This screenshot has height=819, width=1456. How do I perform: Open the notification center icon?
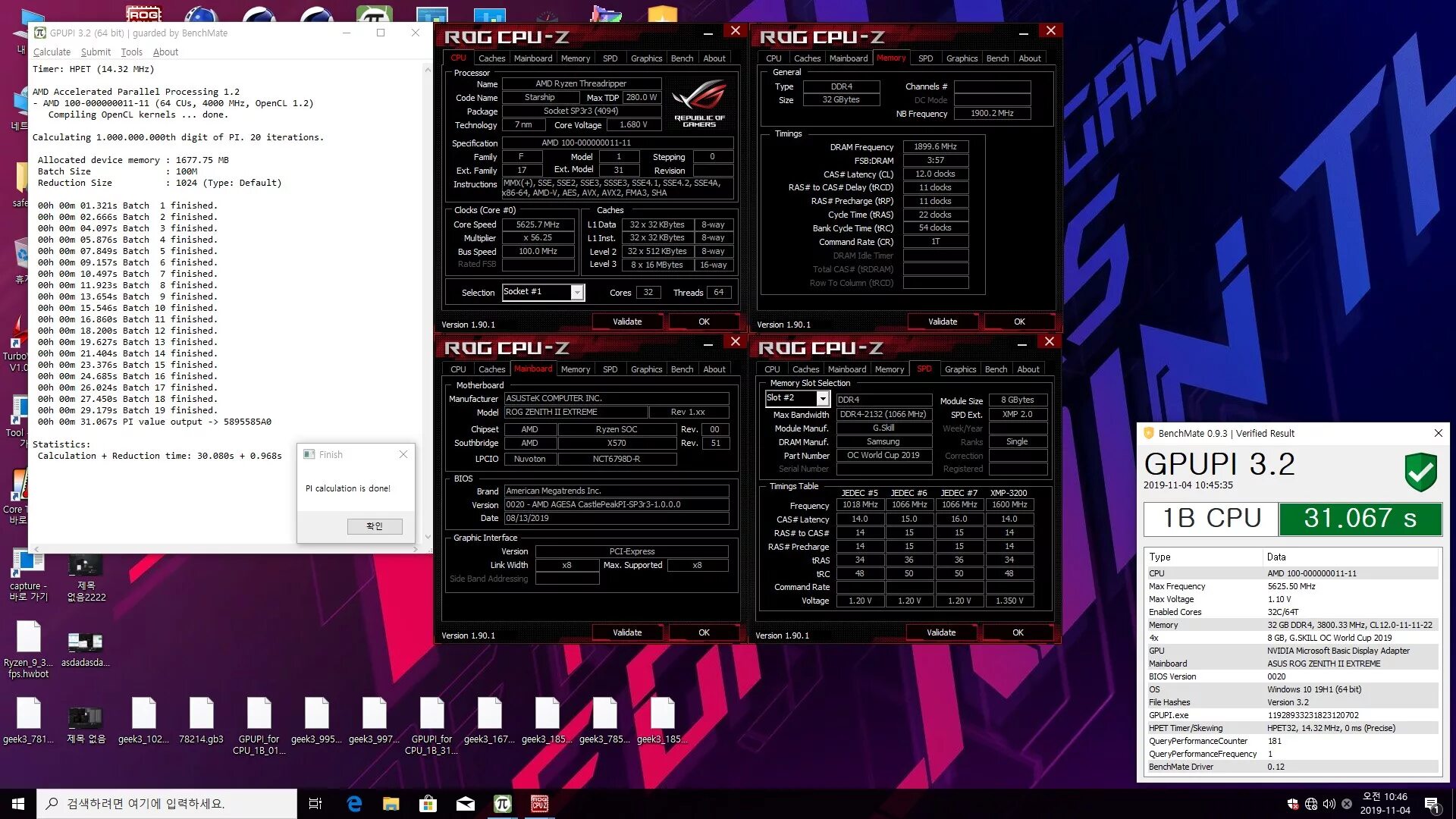1432,804
